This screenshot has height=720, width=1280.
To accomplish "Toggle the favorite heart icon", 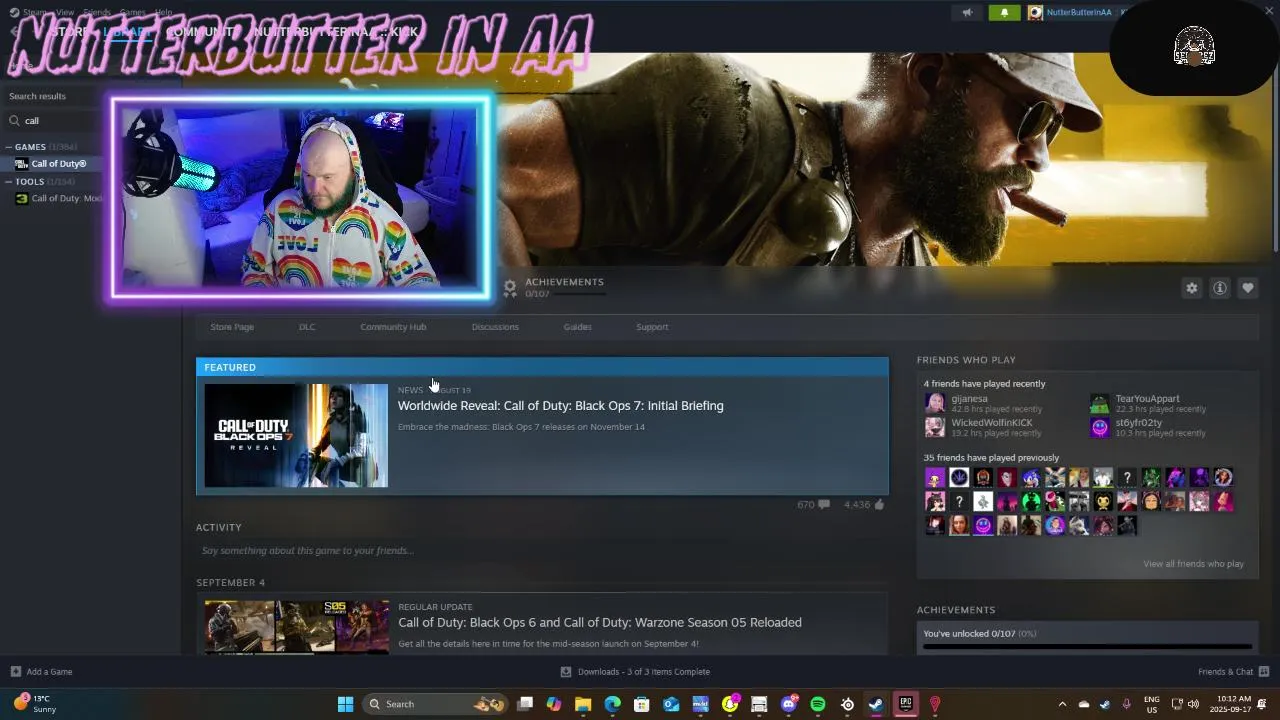I will [1248, 288].
